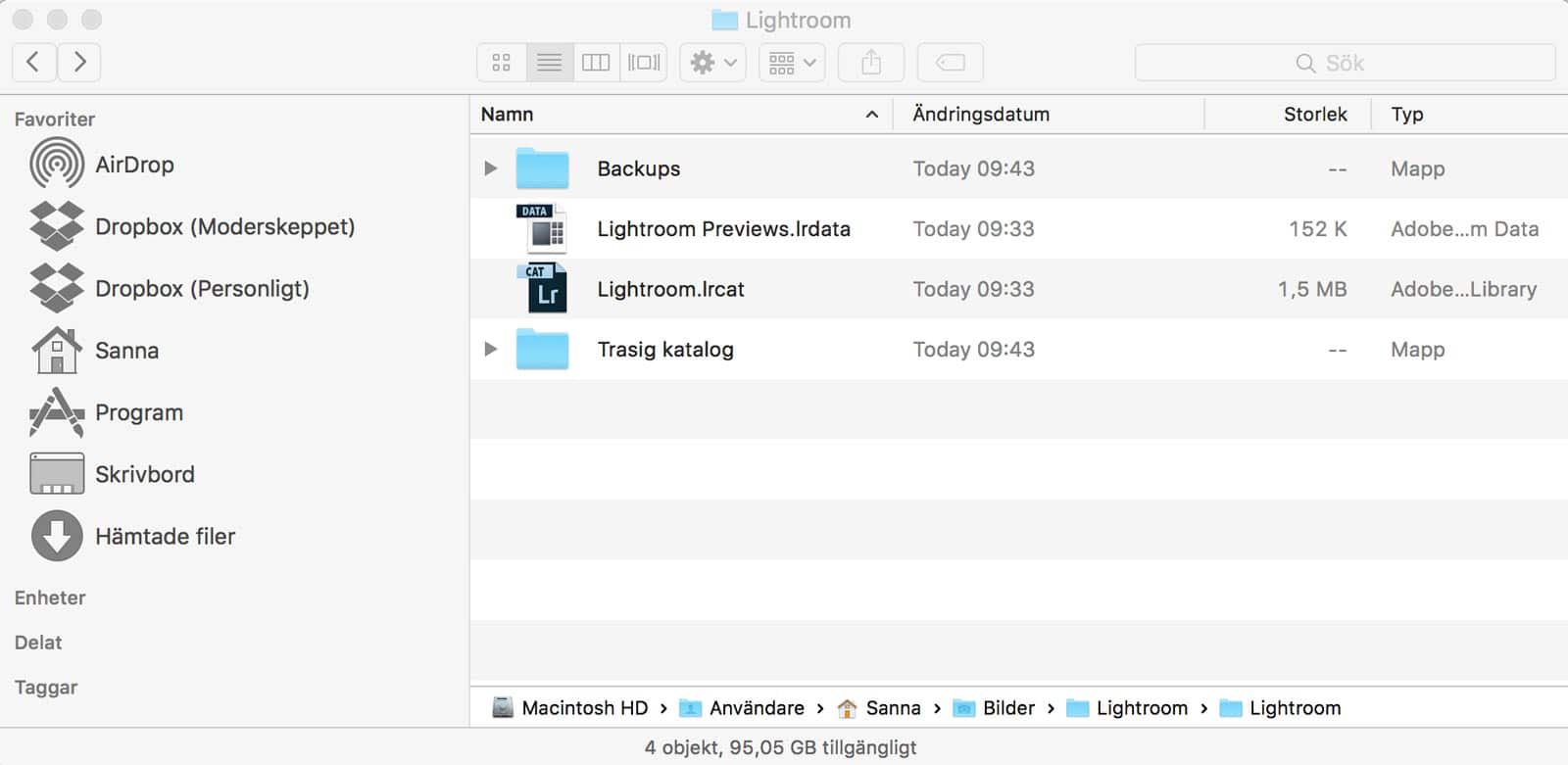Expand the Backups folder disclosure triangle
1568x765 pixels.
[x=491, y=168]
